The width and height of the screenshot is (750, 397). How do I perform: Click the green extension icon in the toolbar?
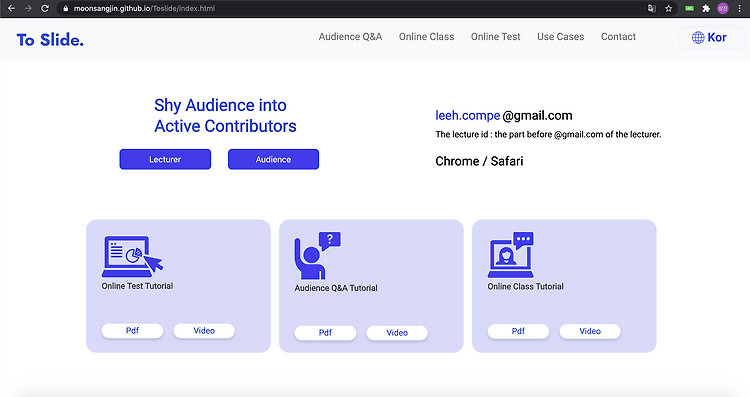coord(689,8)
